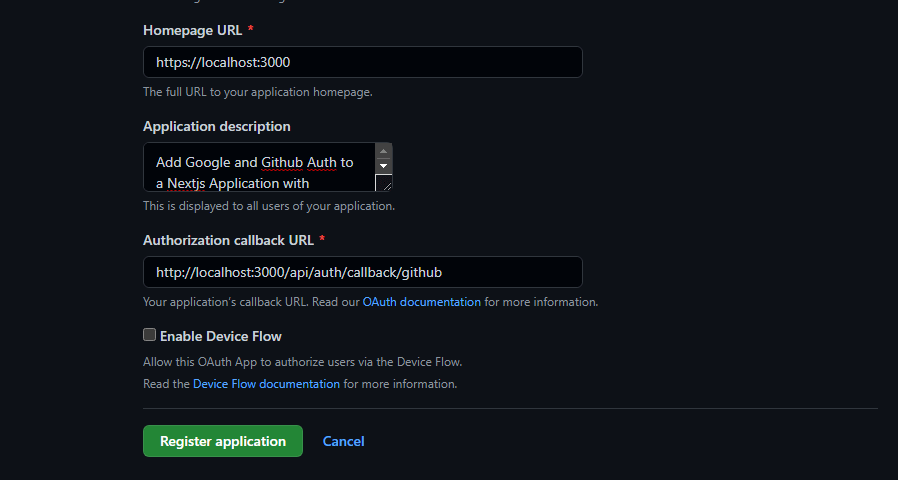
Task: Click the description textarea resize handle
Action: tap(384, 183)
